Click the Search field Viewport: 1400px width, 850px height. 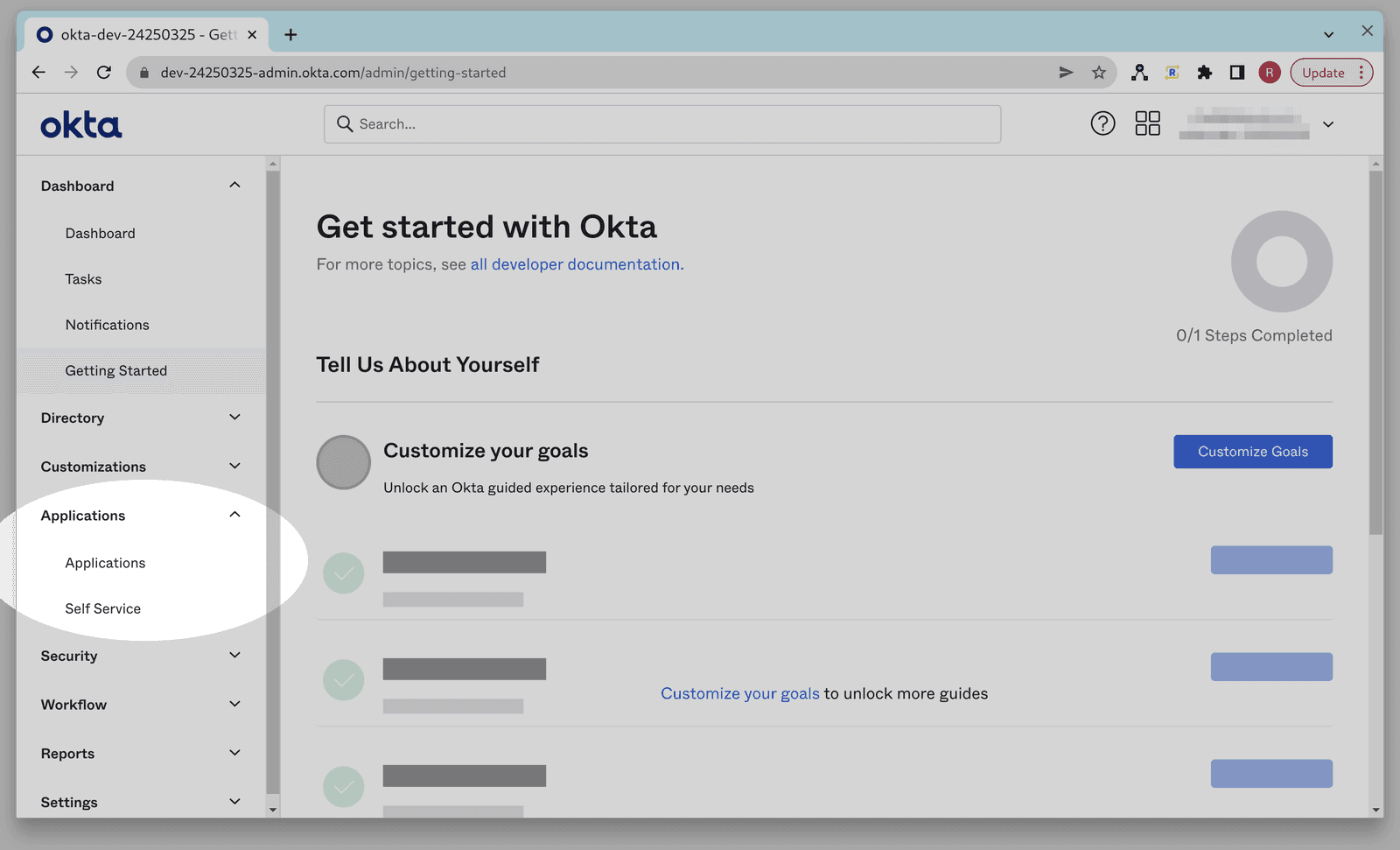pyautogui.click(x=662, y=124)
